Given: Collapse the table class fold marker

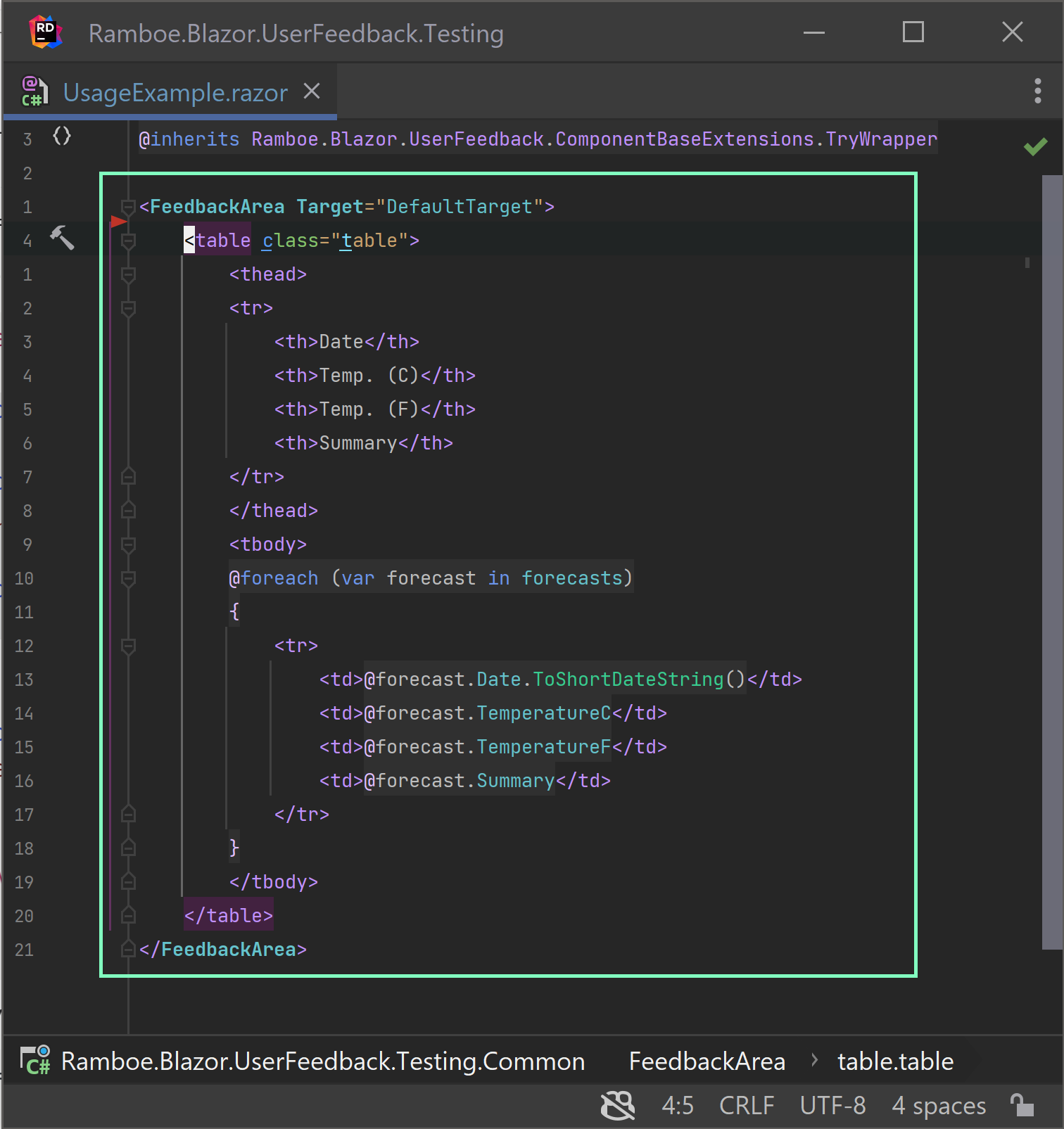Looking at the screenshot, I should 128,241.
